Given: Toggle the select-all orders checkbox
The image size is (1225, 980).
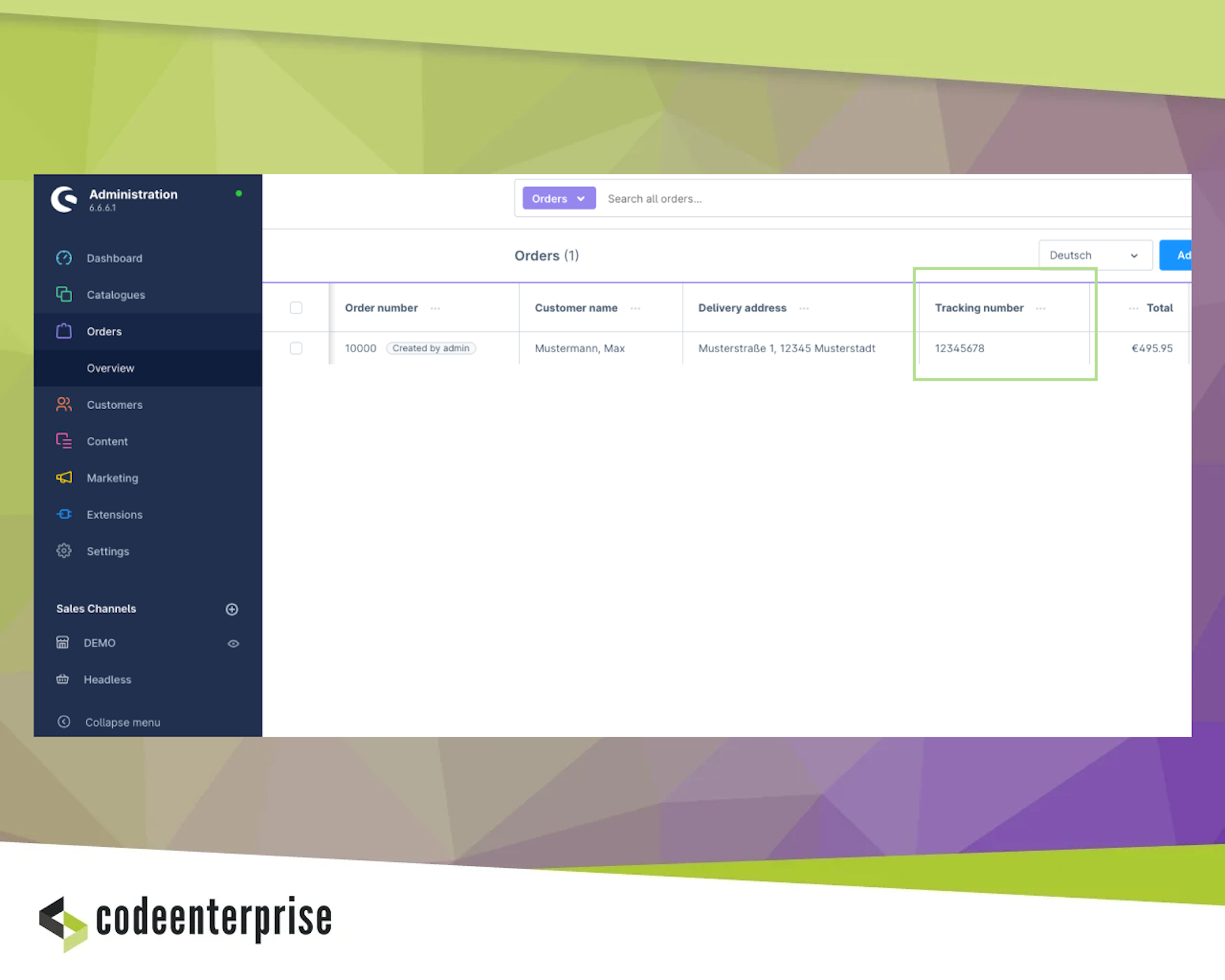Looking at the screenshot, I should [296, 307].
